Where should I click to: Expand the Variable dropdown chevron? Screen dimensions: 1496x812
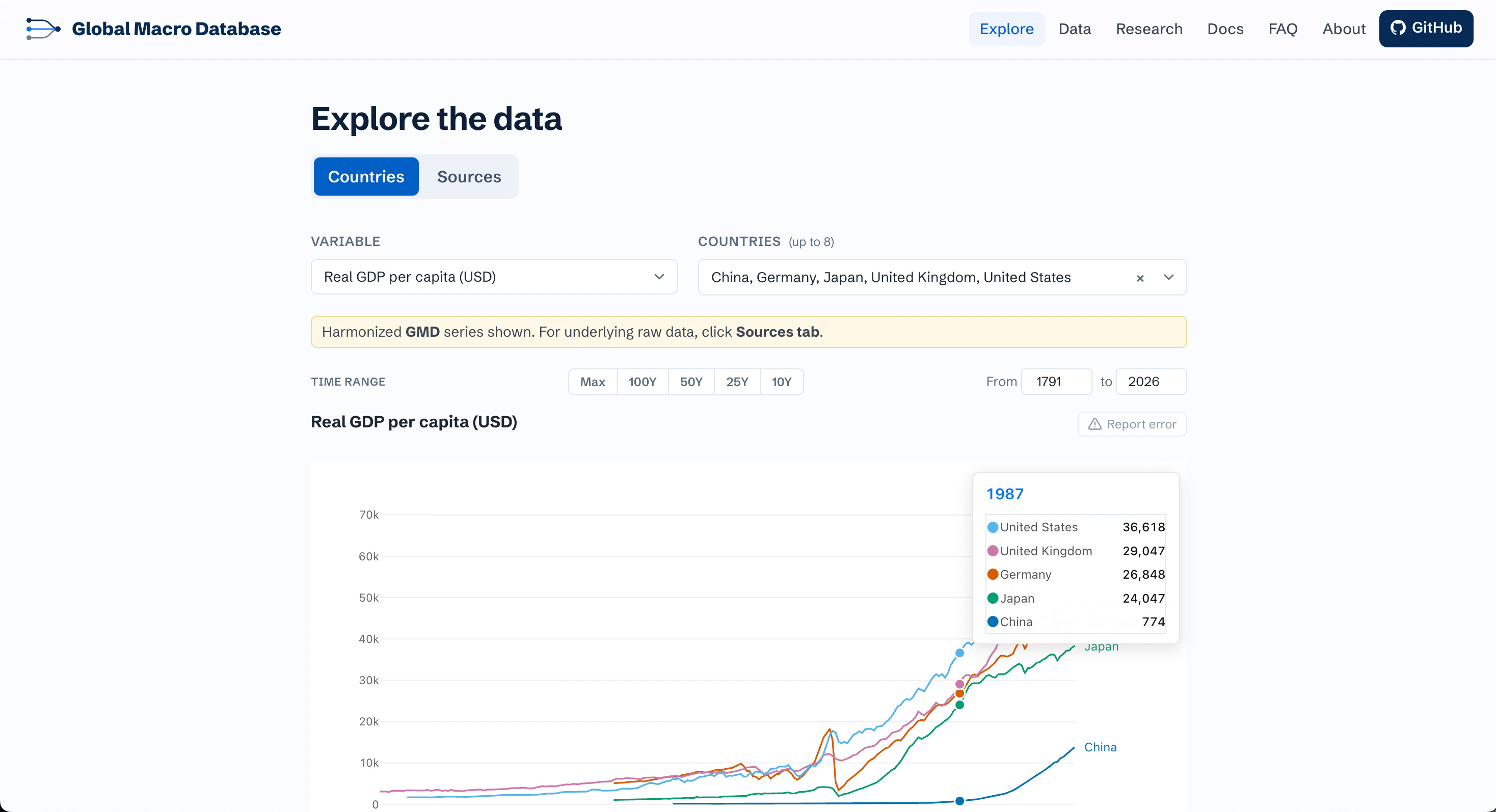click(659, 277)
